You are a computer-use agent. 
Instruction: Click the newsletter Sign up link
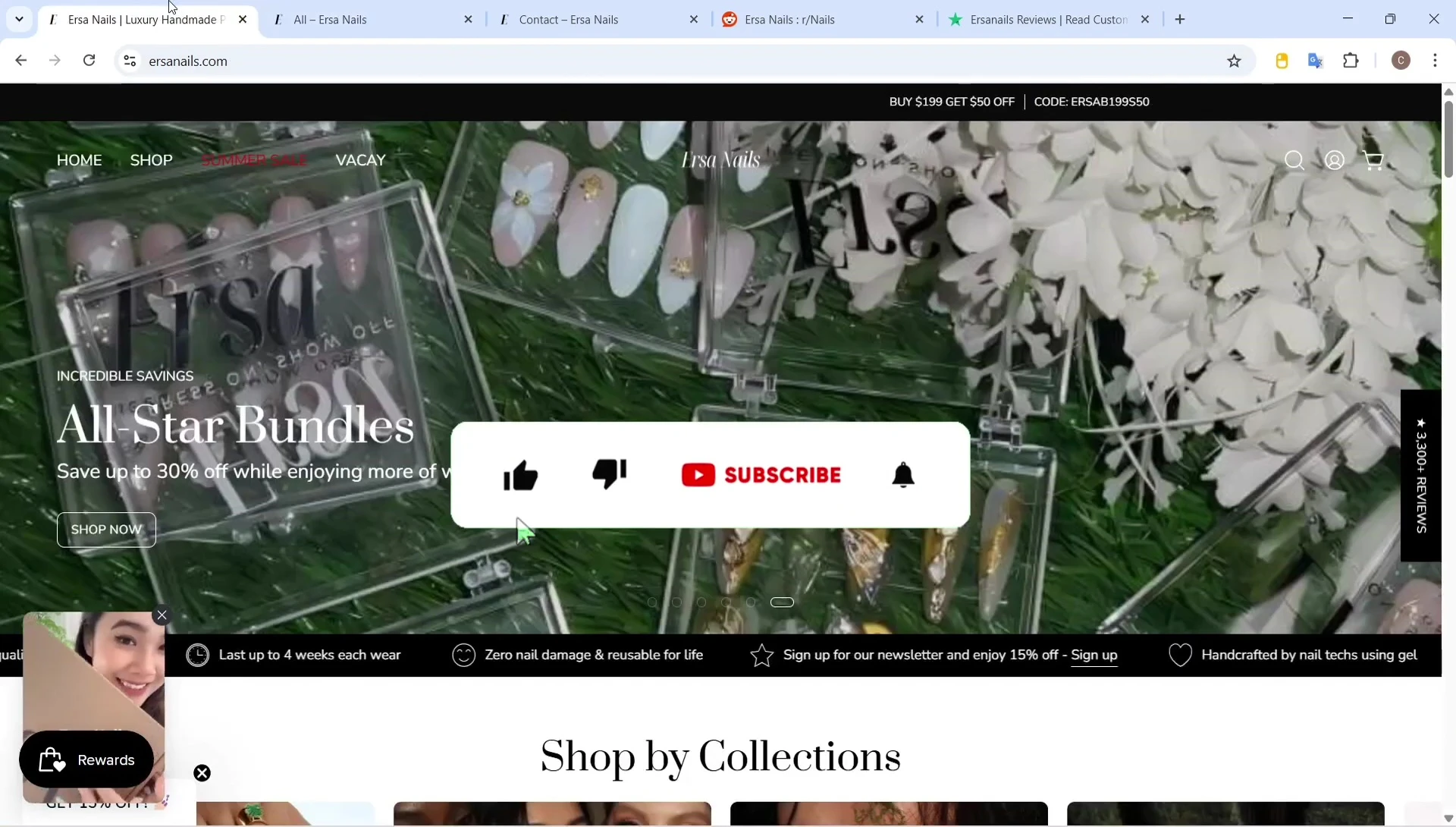click(1094, 655)
